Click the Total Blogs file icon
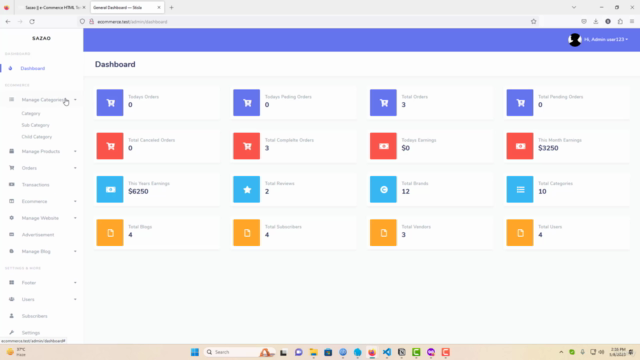This screenshot has width=640, height=360. pyautogui.click(x=110, y=233)
